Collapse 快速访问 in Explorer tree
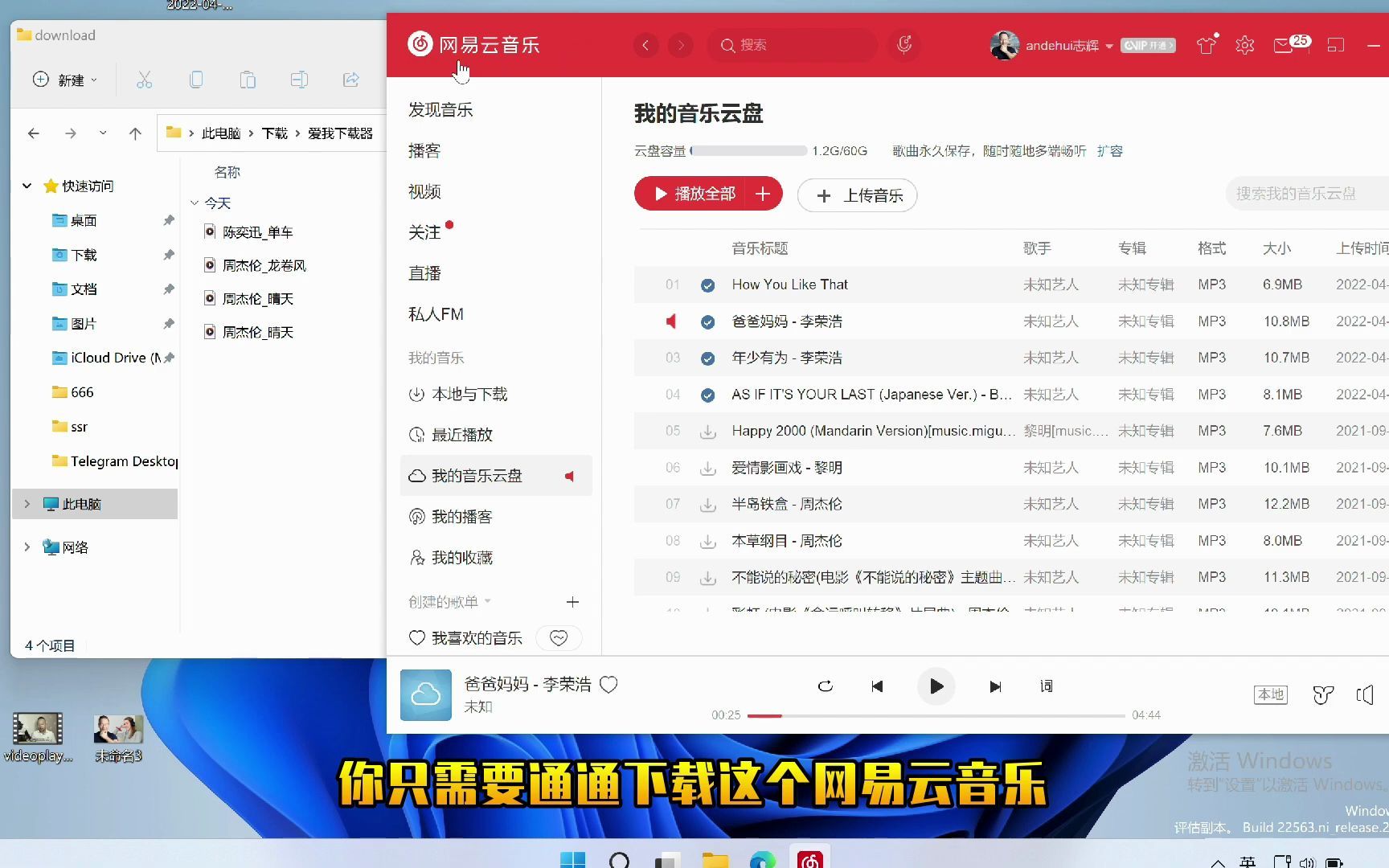Viewport: 1389px width, 868px height. tap(27, 186)
